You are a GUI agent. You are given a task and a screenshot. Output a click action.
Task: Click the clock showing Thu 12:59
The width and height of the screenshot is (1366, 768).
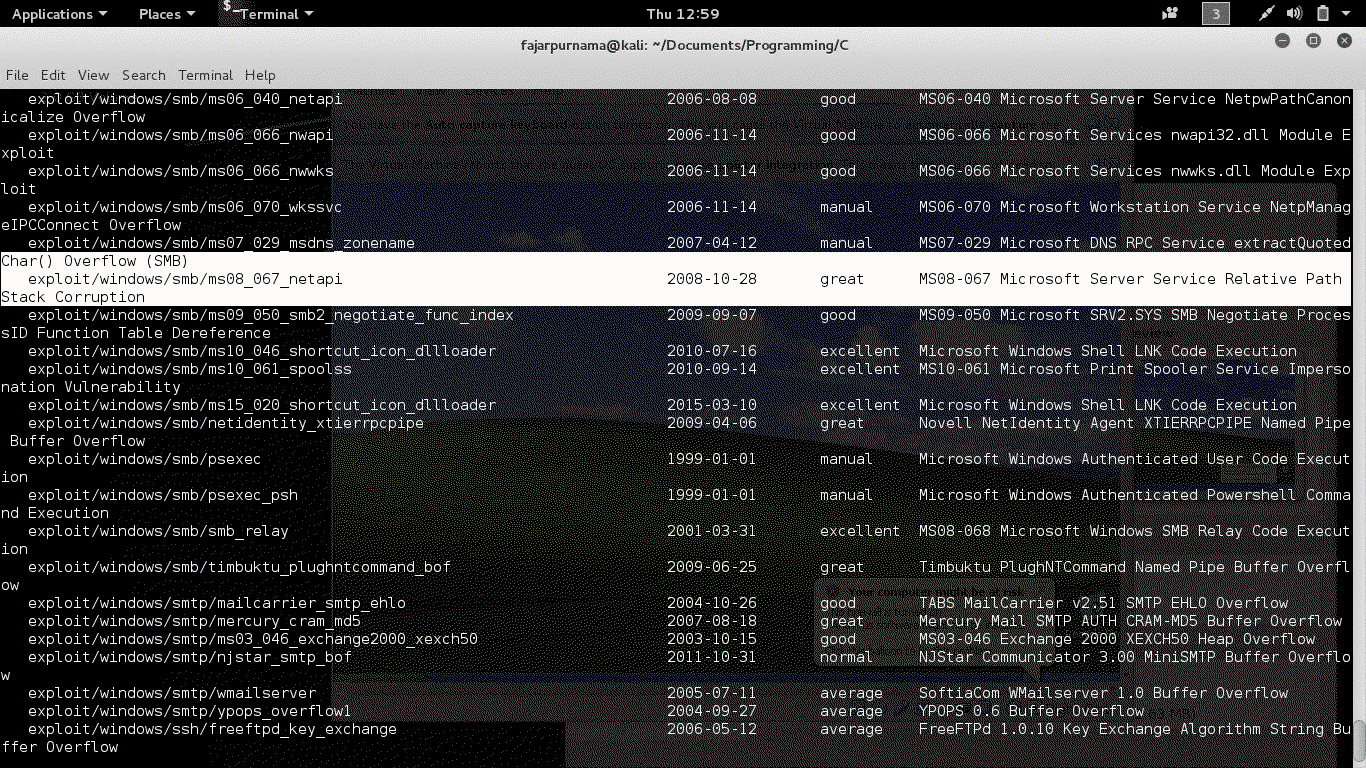point(683,14)
